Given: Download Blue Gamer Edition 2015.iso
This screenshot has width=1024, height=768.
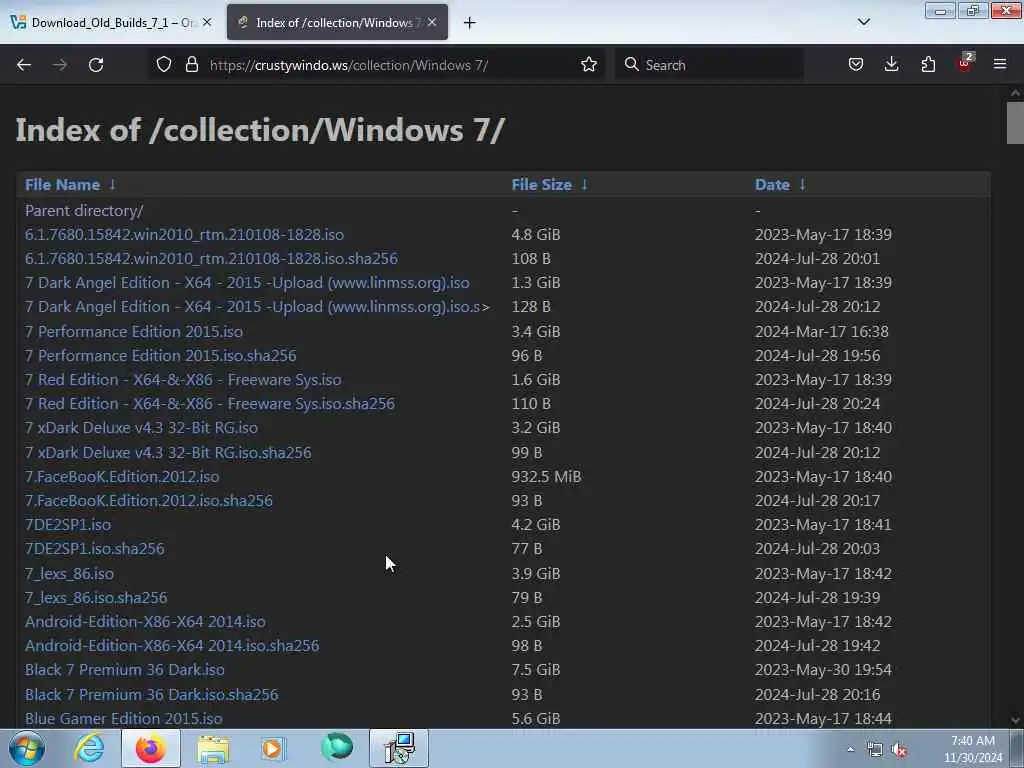Looking at the screenshot, I should [123, 718].
